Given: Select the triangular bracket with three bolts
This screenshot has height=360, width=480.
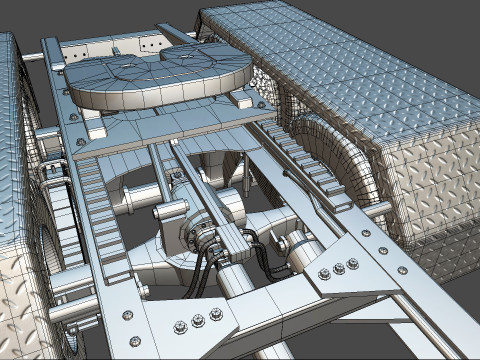Looking at the screenshot, I should pyautogui.click(x=353, y=267).
